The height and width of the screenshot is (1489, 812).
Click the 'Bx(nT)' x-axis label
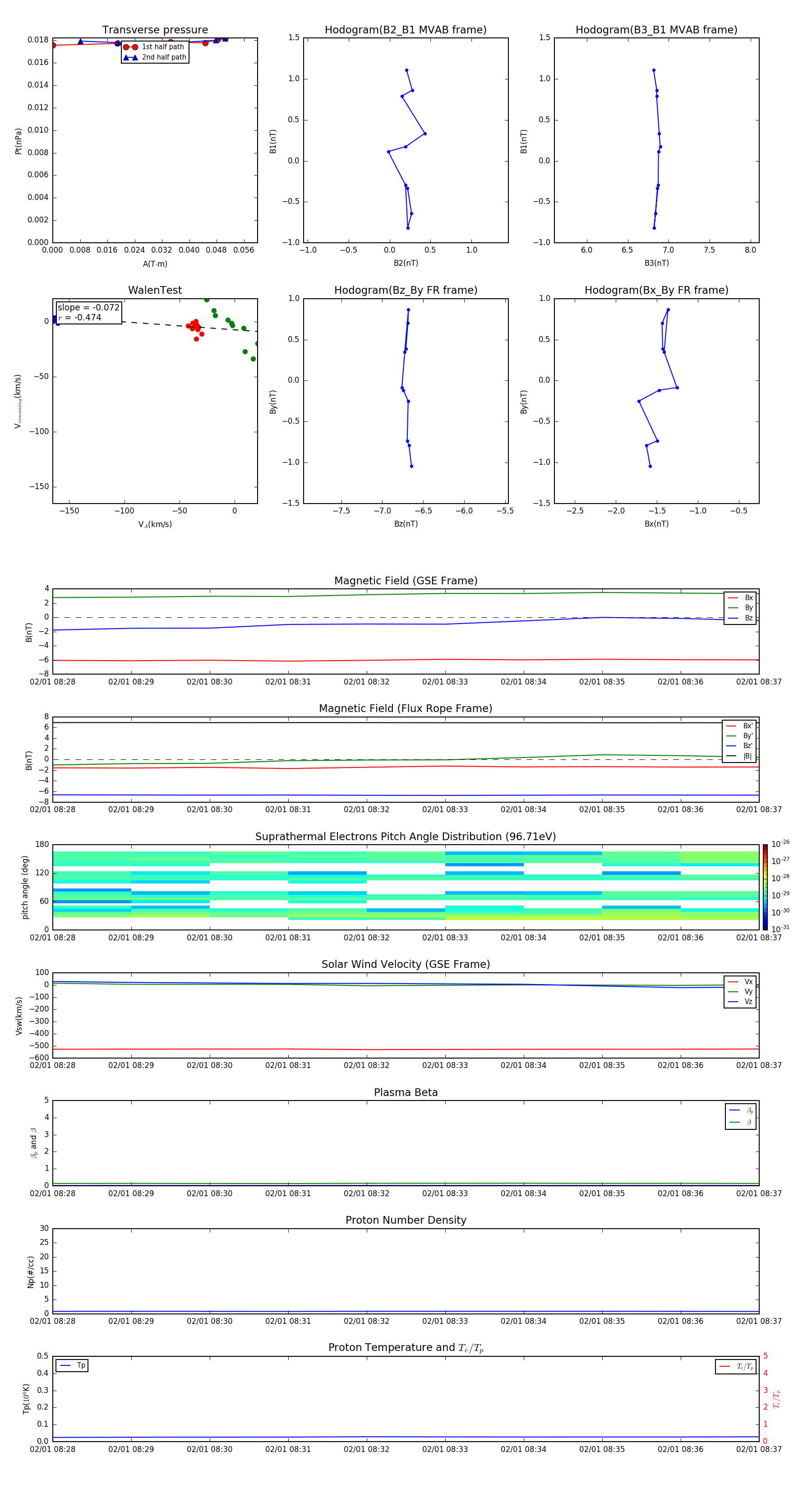click(656, 524)
